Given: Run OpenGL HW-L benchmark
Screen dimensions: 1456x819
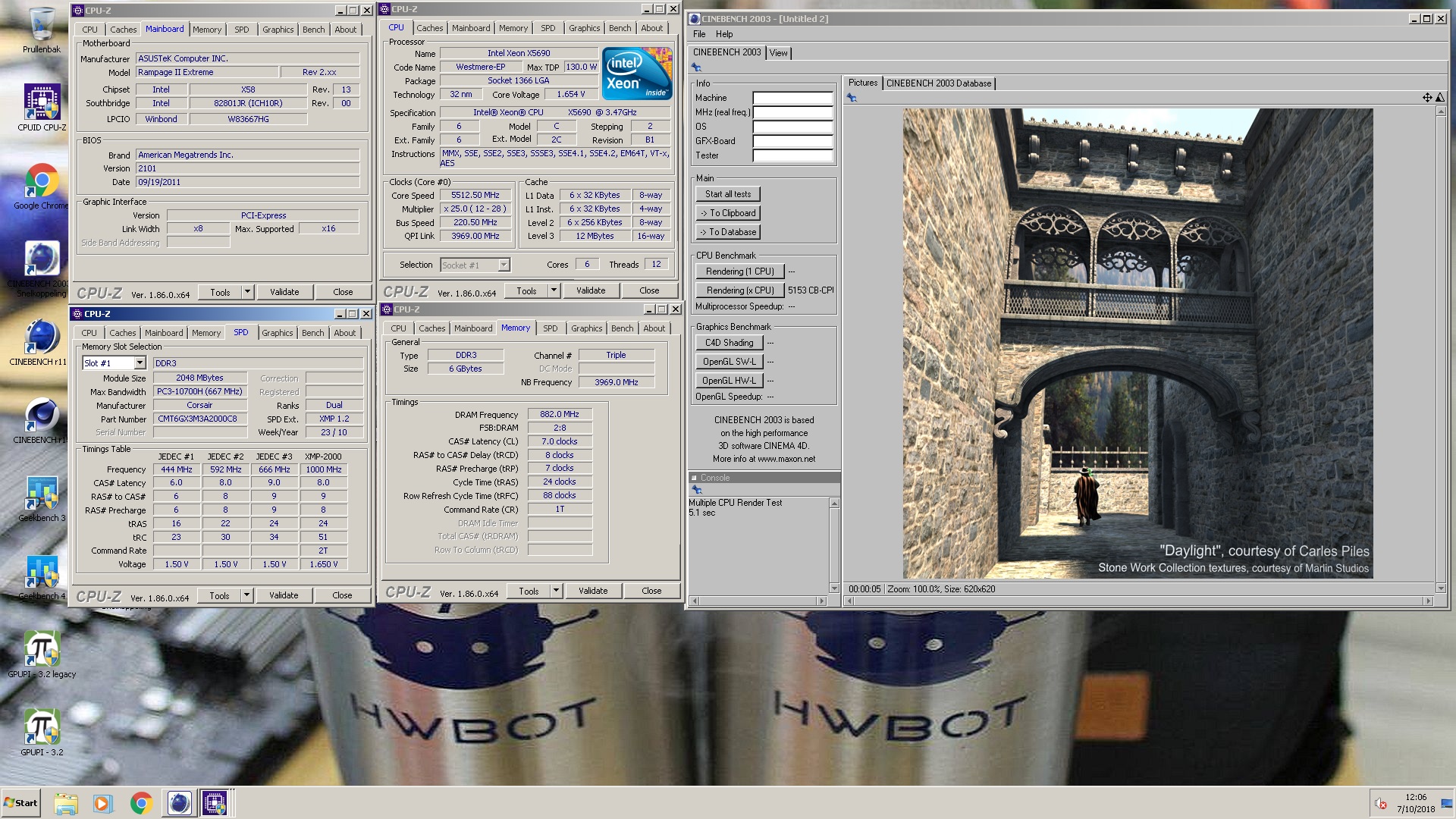Looking at the screenshot, I should pyautogui.click(x=729, y=381).
